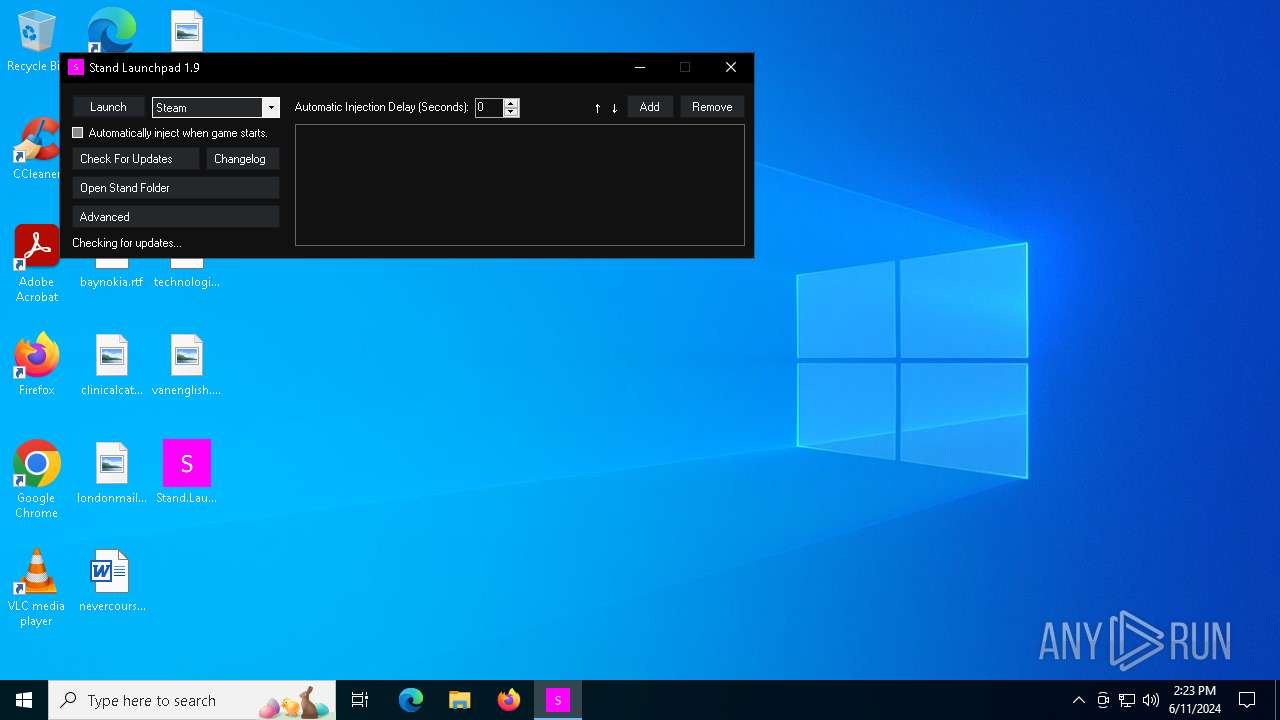Click Open Stand Folder
Image resolution: width=1280 pixels, height=720 pixels.
[176, 188]
